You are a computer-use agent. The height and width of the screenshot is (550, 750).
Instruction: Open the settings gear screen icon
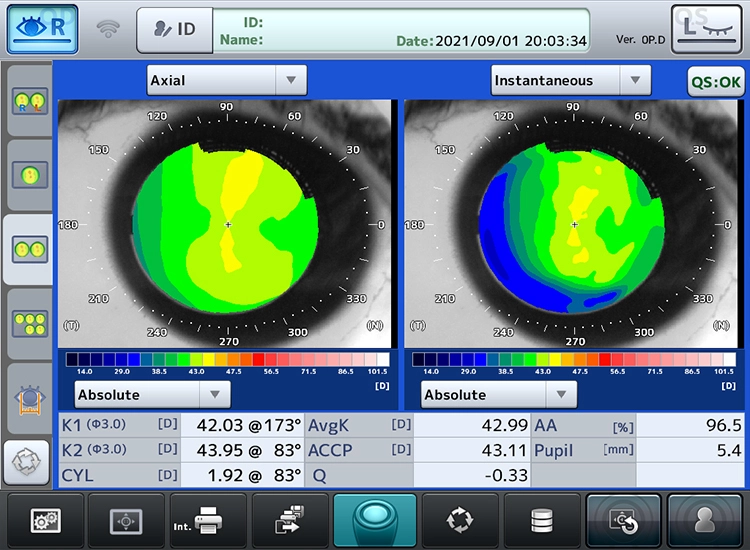(43, 519)
